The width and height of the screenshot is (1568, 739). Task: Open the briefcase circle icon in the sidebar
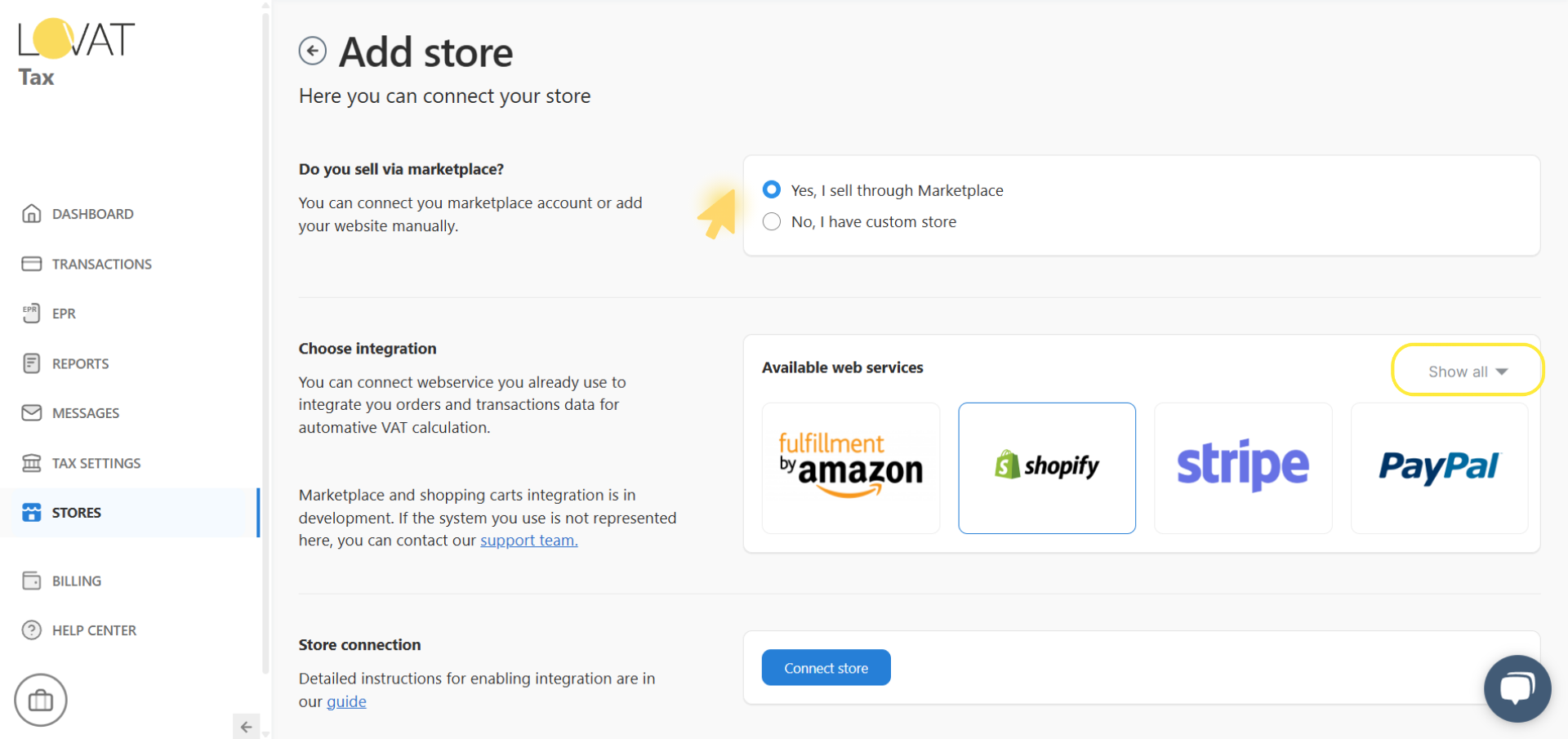[x=40, y=700]
